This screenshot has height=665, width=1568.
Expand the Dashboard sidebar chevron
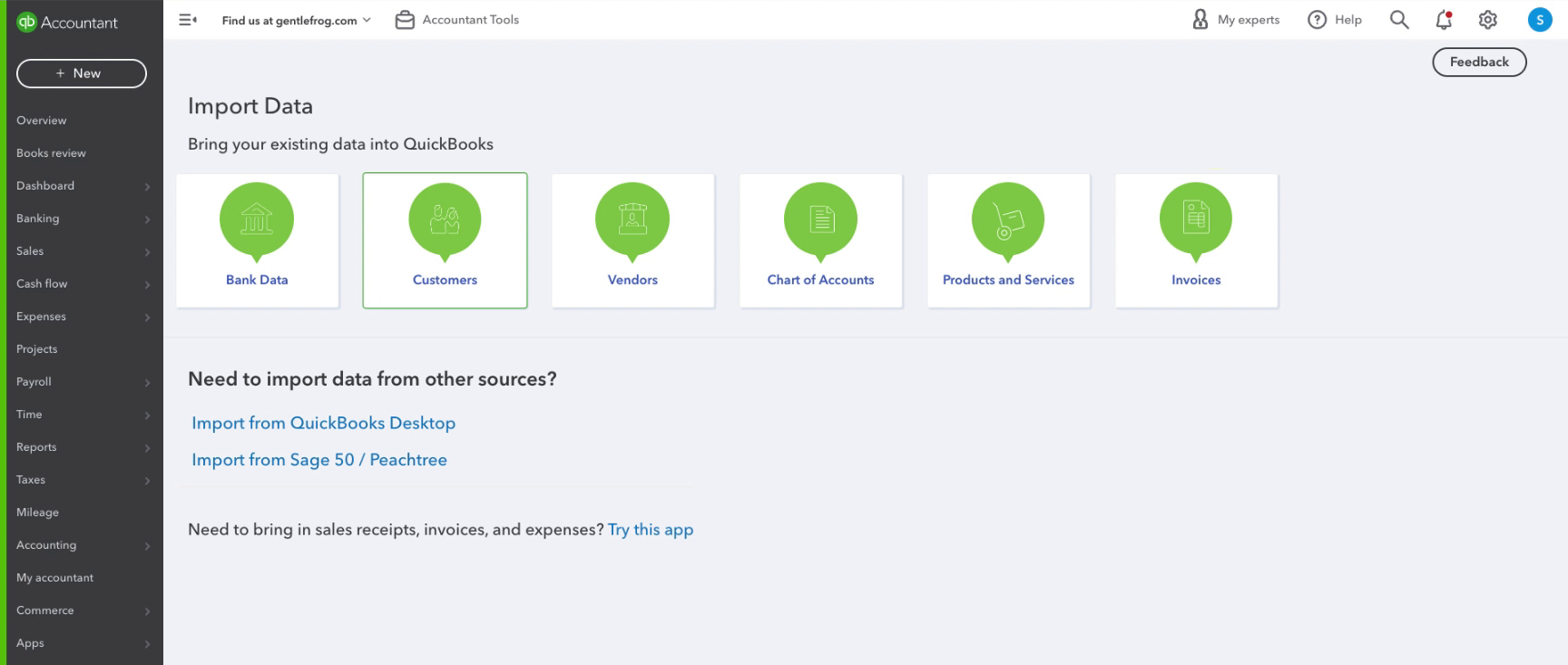click(147, 187)
